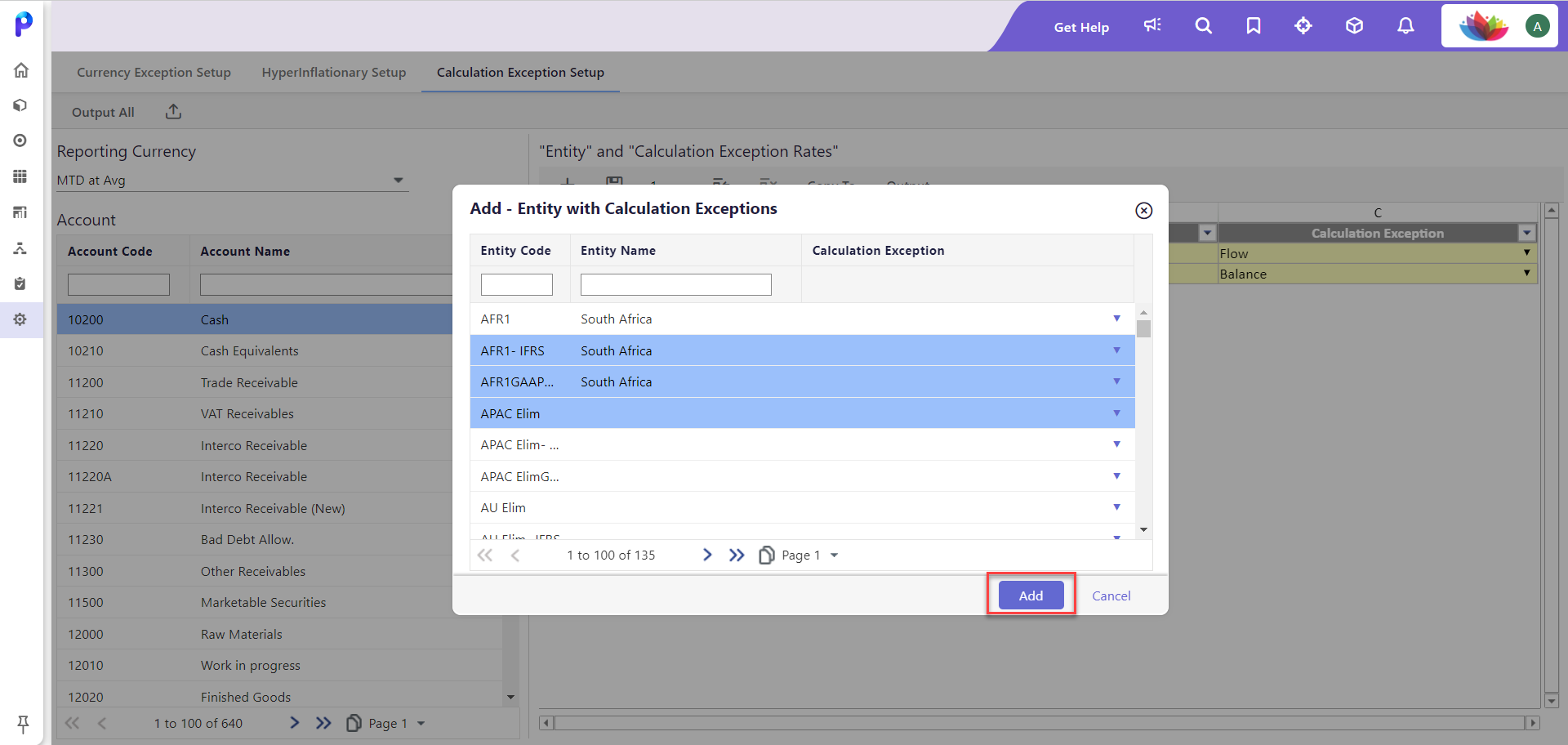Open the search magnifier icon

coord(1203,26)
